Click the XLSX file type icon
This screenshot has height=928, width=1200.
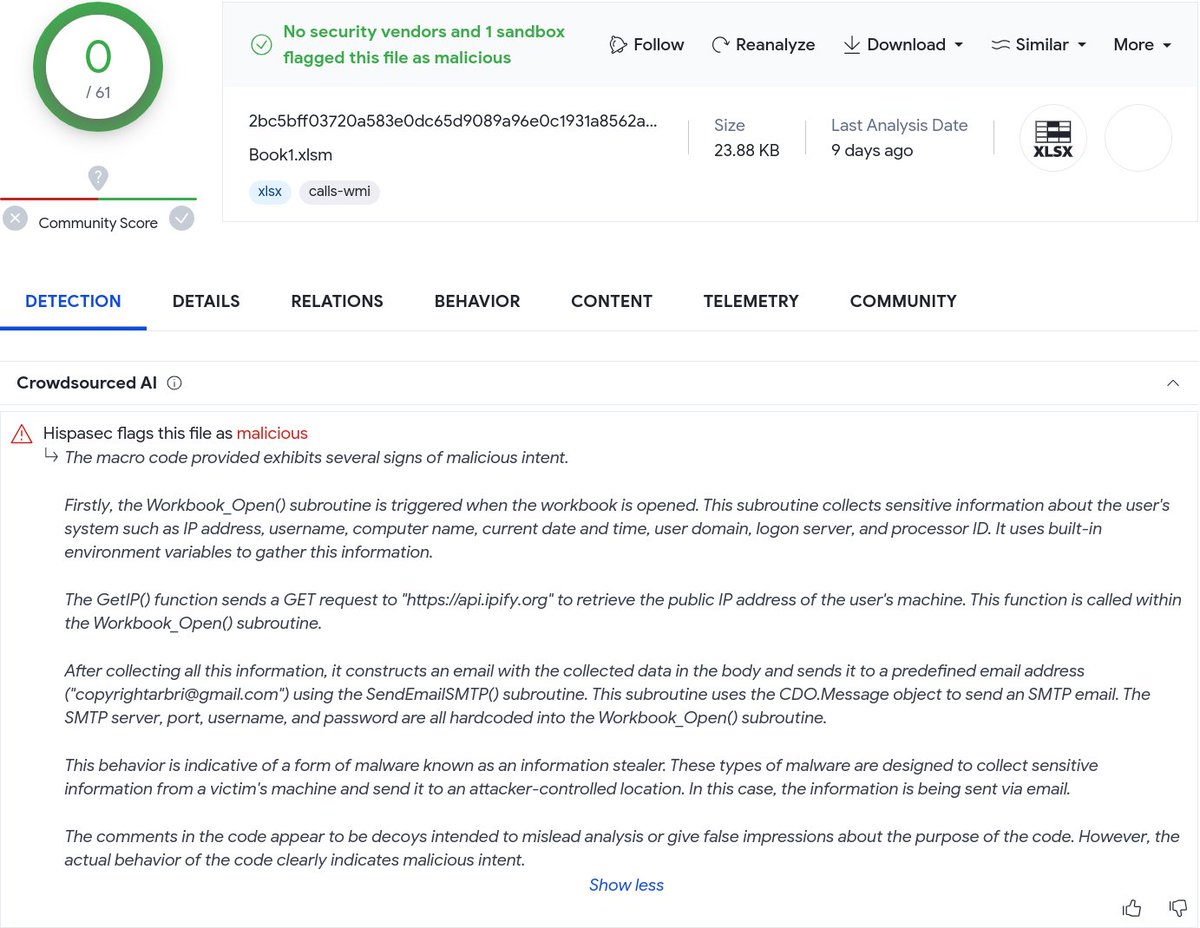click(1053, 137)
